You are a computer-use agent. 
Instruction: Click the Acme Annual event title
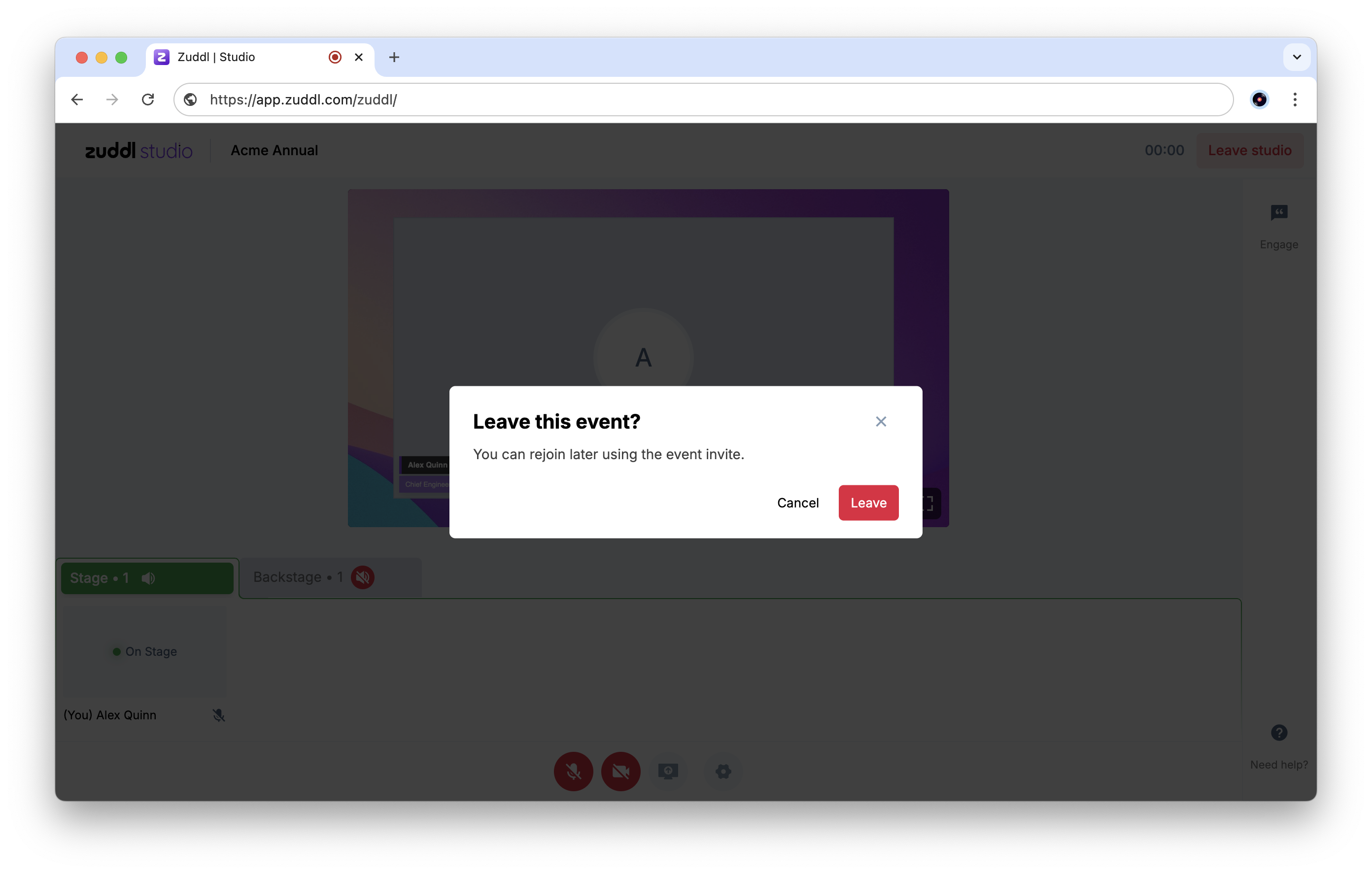274,150
